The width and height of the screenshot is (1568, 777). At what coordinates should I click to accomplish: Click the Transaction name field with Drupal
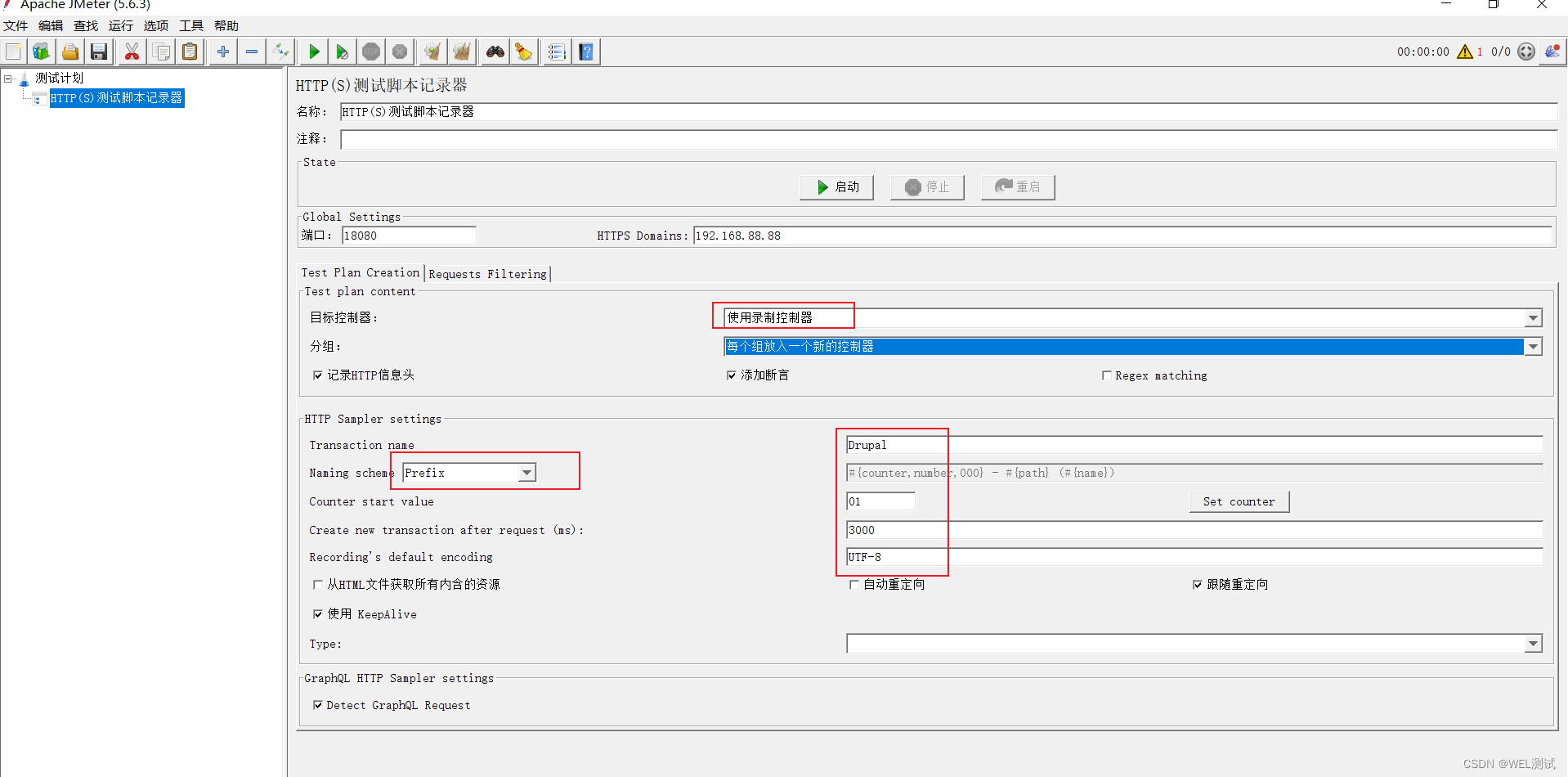pos(1194,445)
